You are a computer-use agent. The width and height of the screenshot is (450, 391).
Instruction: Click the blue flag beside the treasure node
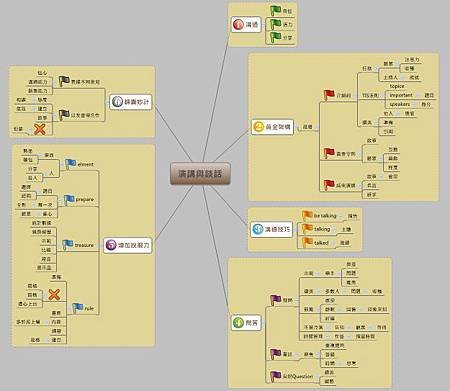(x=68, y=245)
